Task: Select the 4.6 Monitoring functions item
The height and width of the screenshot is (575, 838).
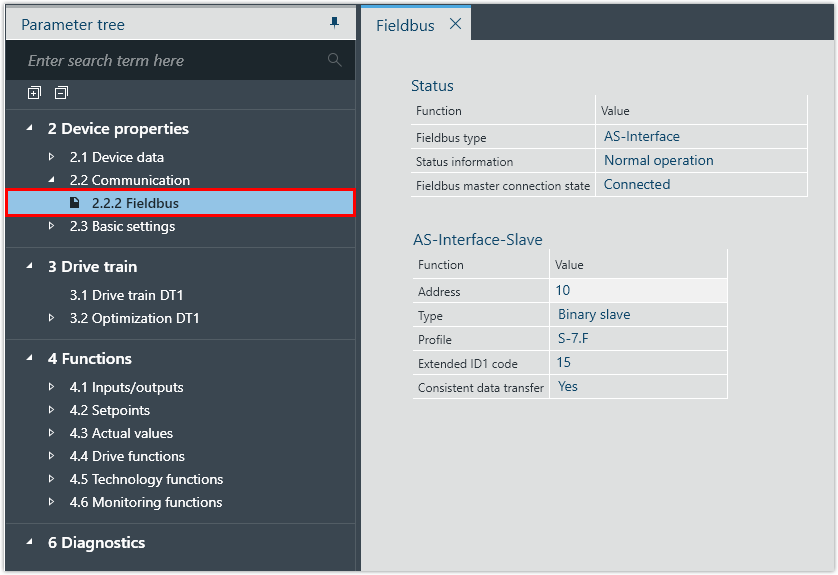Action: (145, 502)
